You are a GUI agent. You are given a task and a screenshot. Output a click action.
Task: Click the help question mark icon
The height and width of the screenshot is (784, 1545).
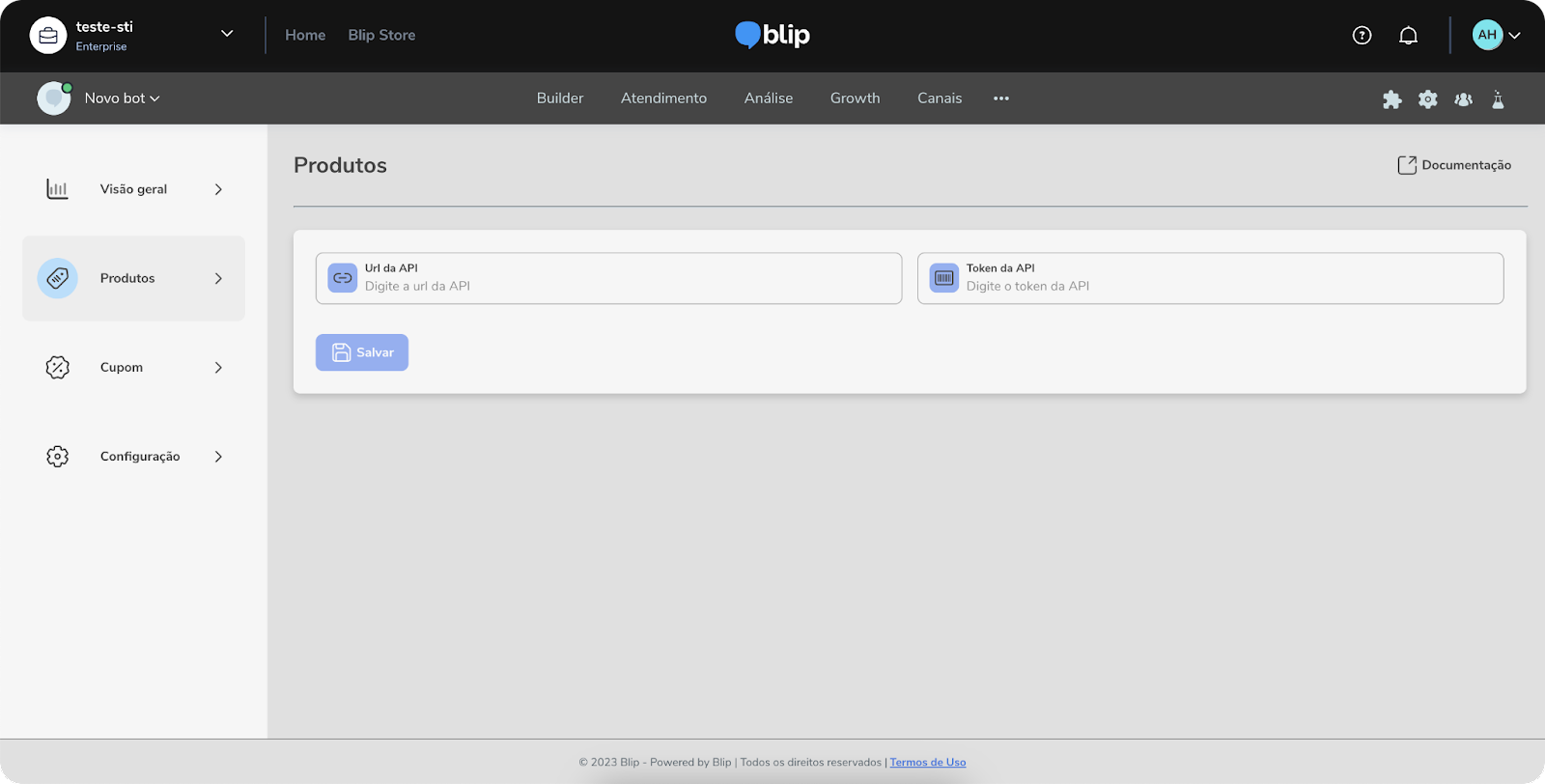tap(1362, 36)
